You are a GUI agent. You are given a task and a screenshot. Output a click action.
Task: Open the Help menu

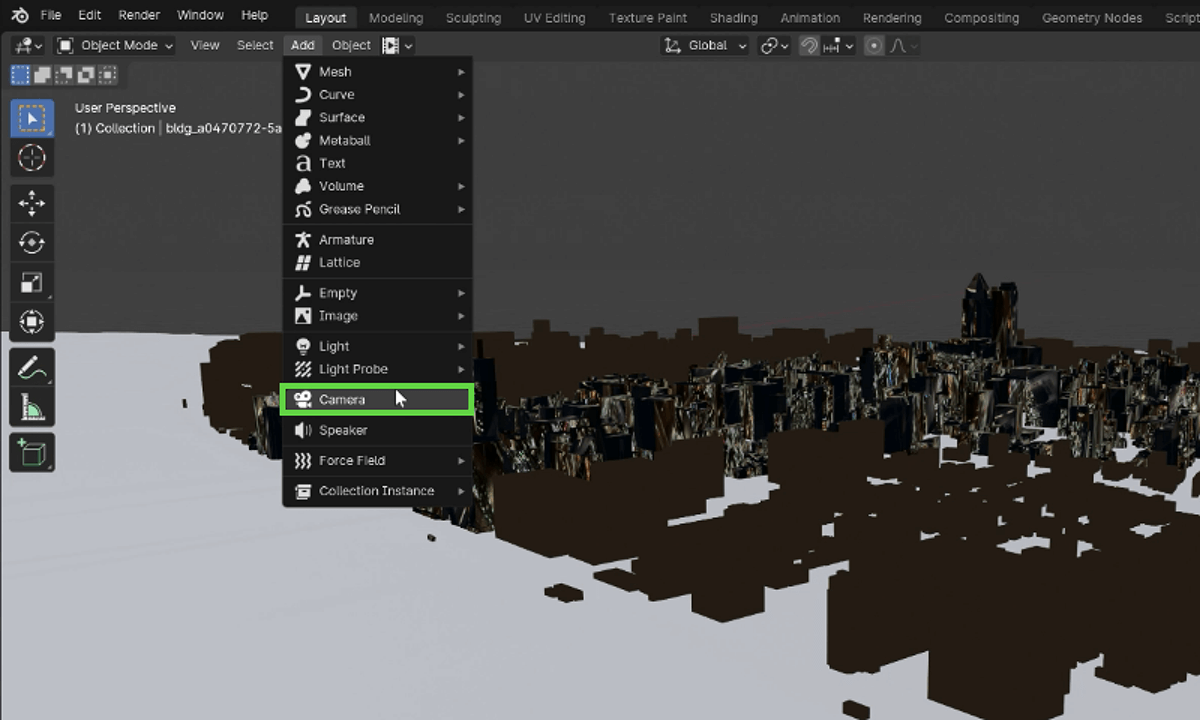[x=255, y=16]
